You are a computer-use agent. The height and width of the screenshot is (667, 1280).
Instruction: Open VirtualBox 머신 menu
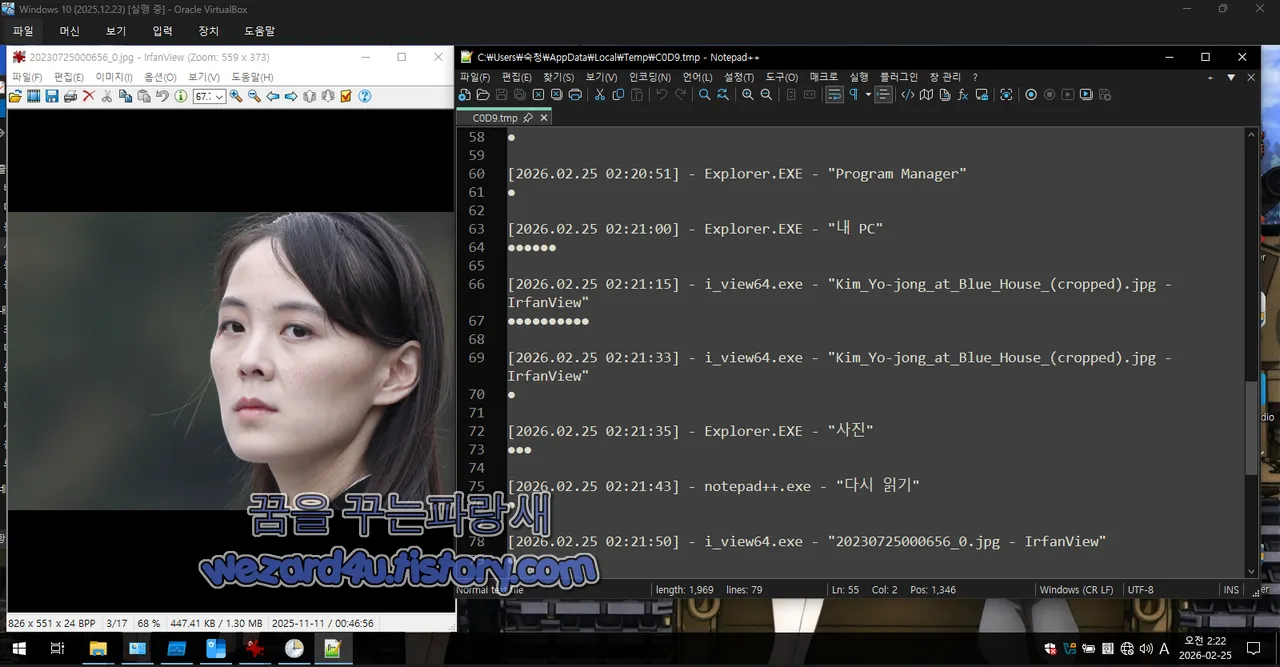tap(70, 32)
